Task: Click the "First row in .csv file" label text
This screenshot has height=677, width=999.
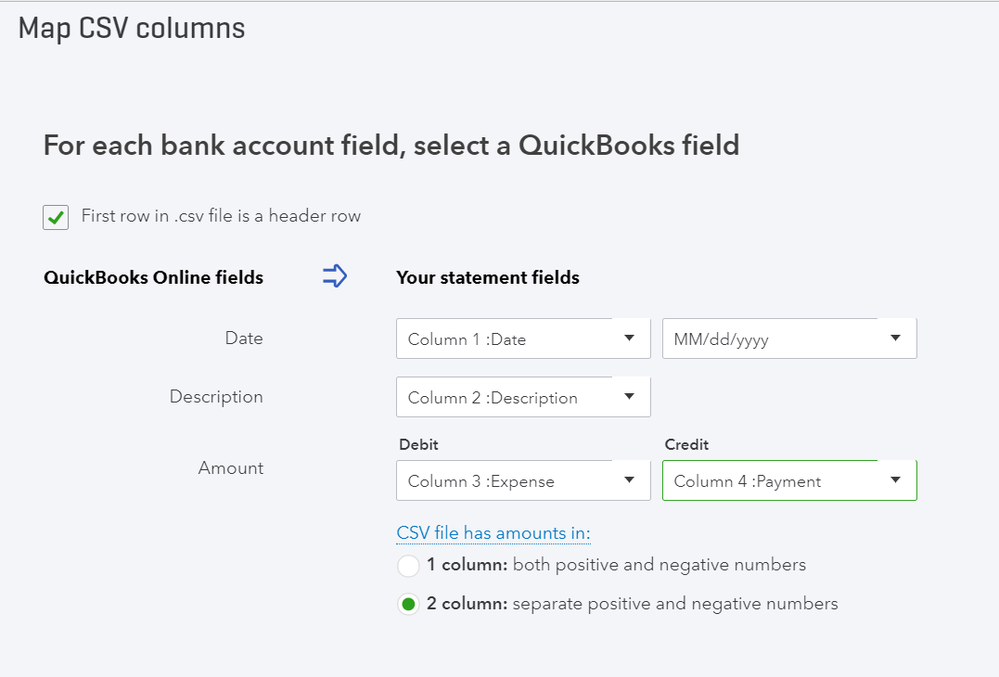Action: click(220, 216)
